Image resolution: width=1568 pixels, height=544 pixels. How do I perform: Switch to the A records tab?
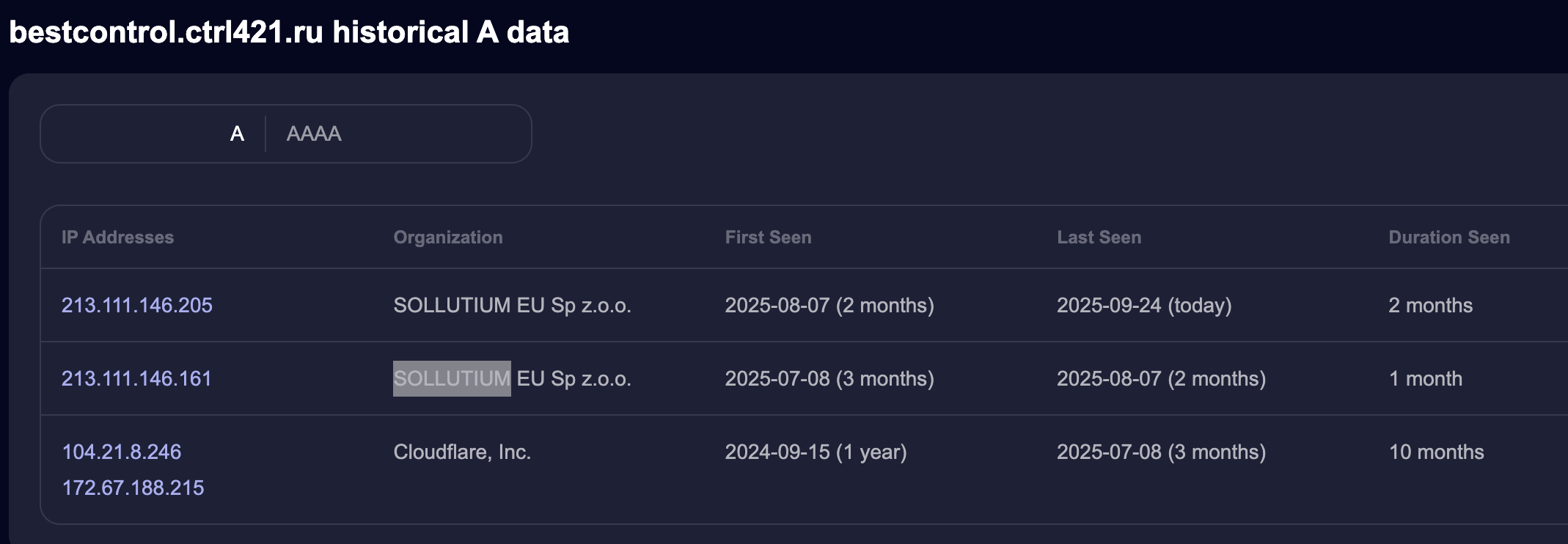pyautogui.click(x=236, y=133)
